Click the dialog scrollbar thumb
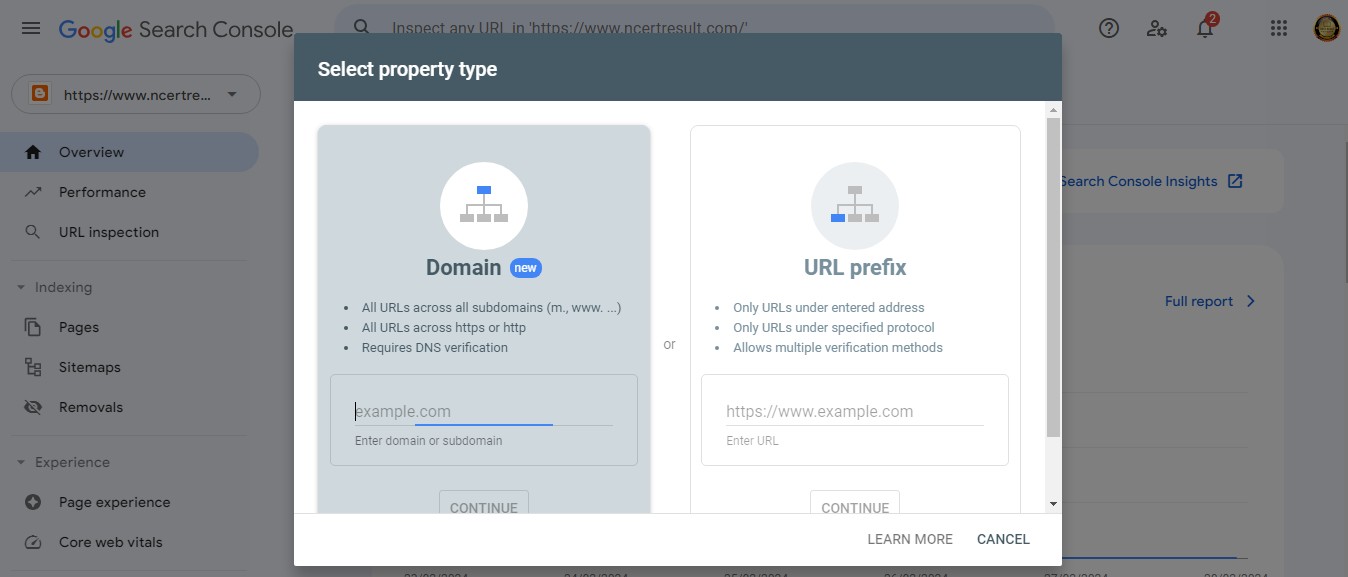 click(x=1053, y=277)
